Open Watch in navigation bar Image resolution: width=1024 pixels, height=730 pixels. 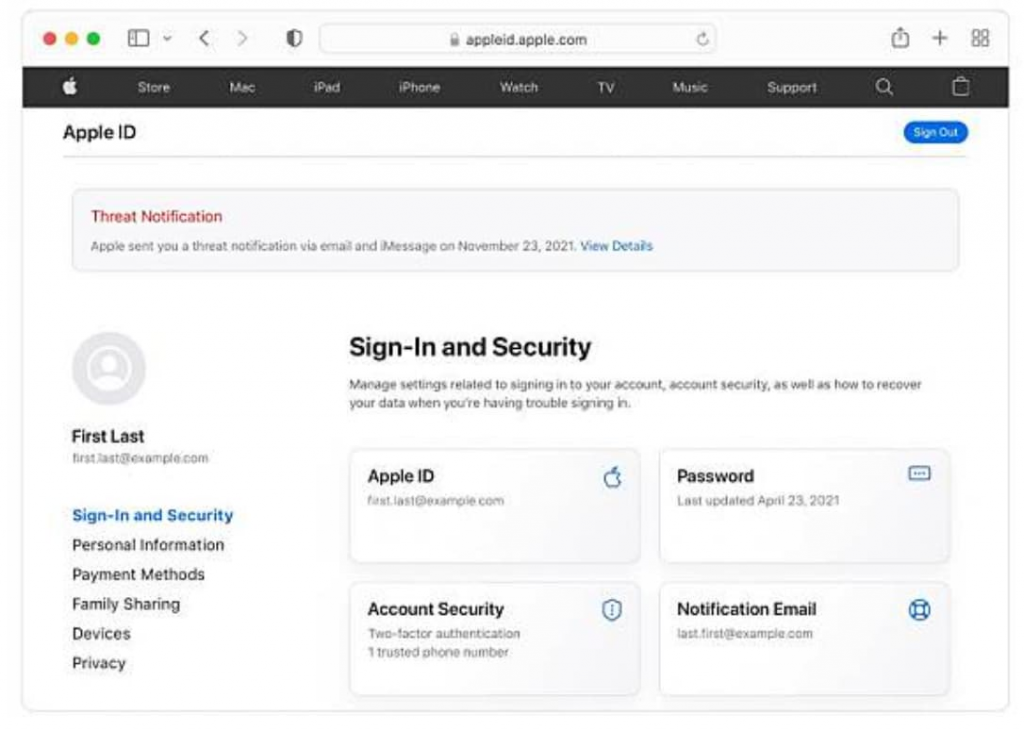tap(519, 87)
